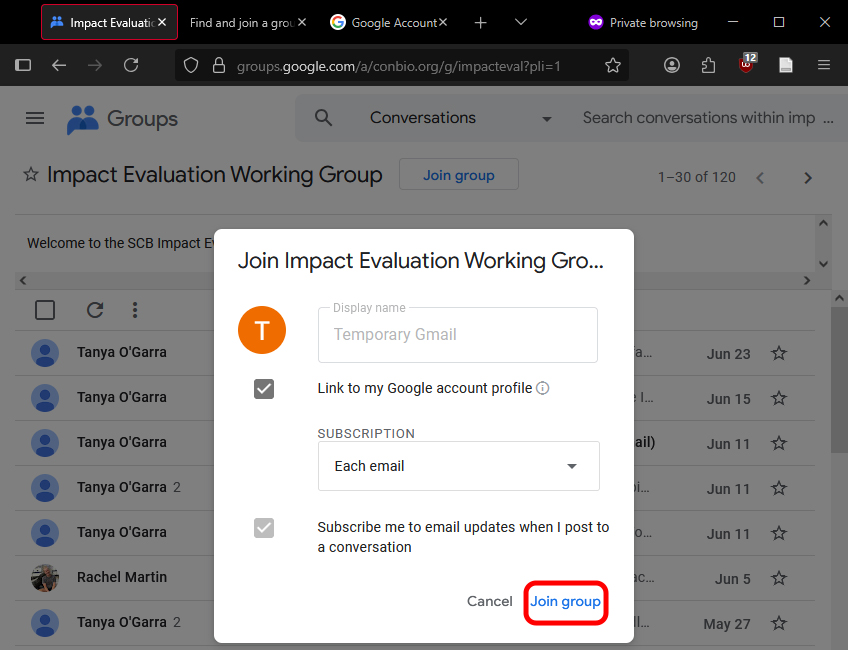Open the browser tab list dropdown
This screenshot has width=848, height=650.
click(x=521, y=22)
